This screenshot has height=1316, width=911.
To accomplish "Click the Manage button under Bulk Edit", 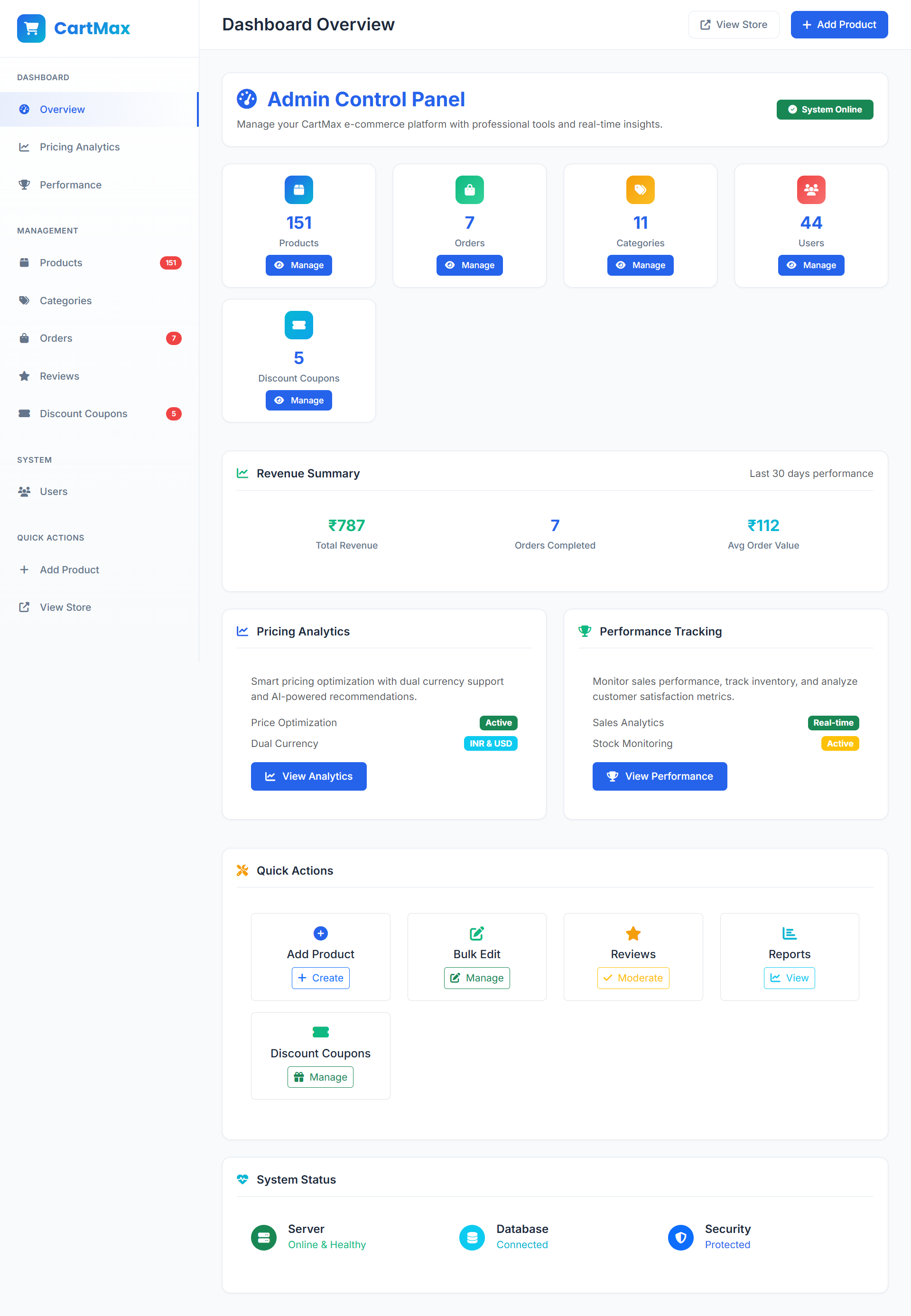I will tap(477, 978).
